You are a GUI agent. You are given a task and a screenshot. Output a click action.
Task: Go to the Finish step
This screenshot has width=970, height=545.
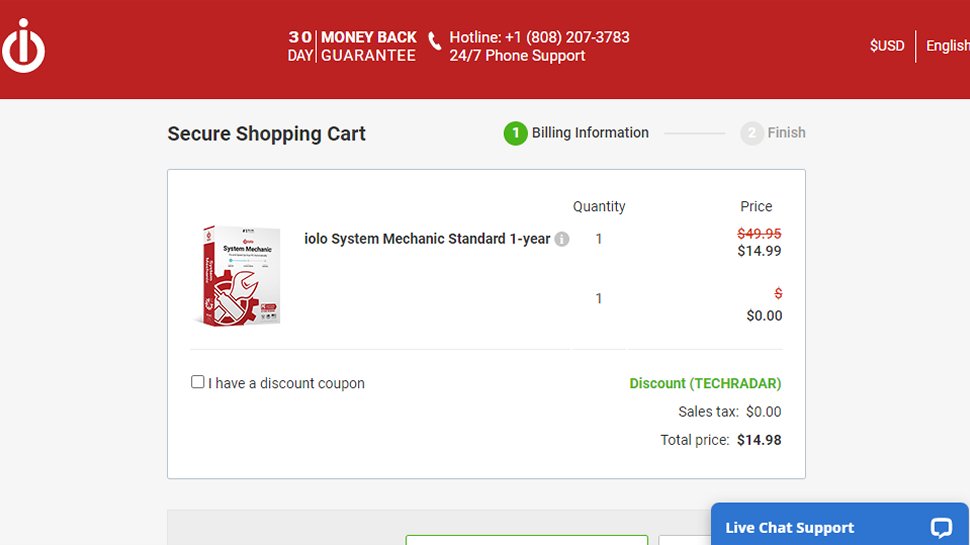(x=786, y=133)
